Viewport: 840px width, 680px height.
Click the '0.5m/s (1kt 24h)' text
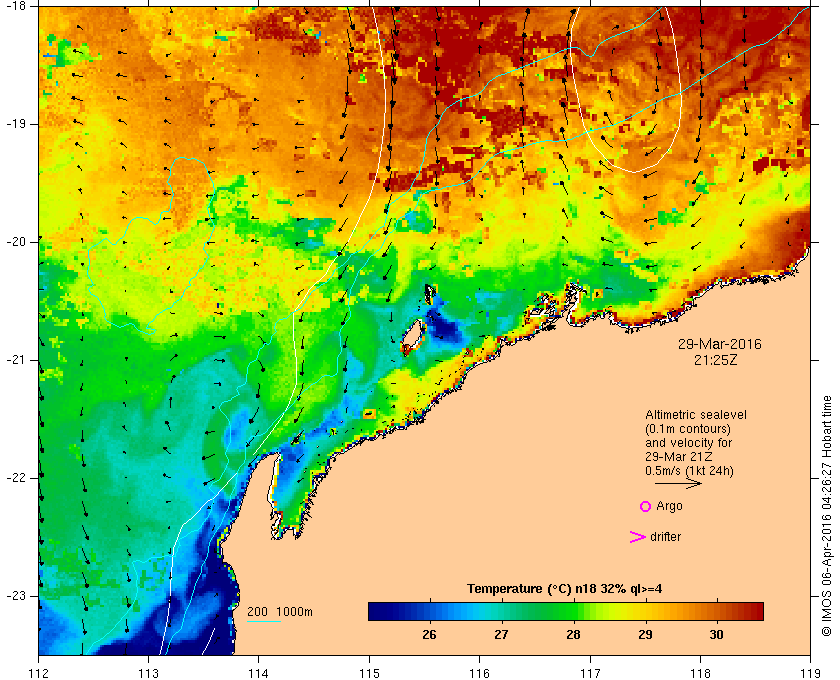(689, 471)
